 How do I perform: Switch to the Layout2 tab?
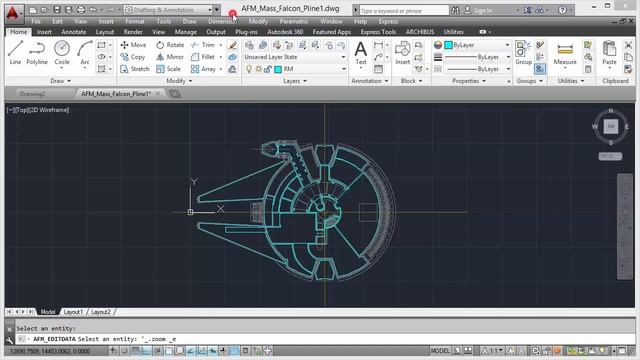pos(101,312)
